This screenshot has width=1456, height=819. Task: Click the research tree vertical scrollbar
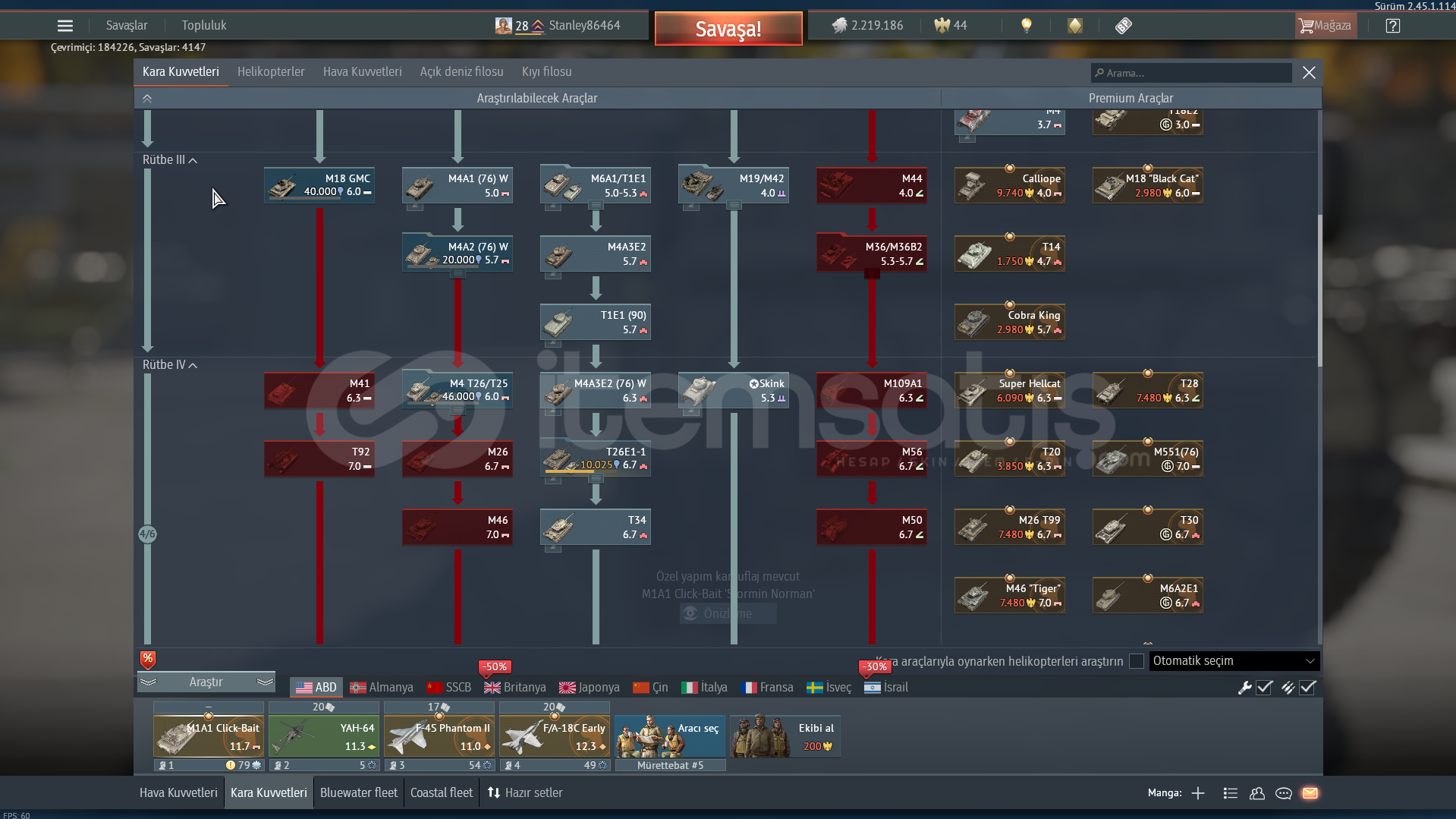click(x=1319, y=289)
